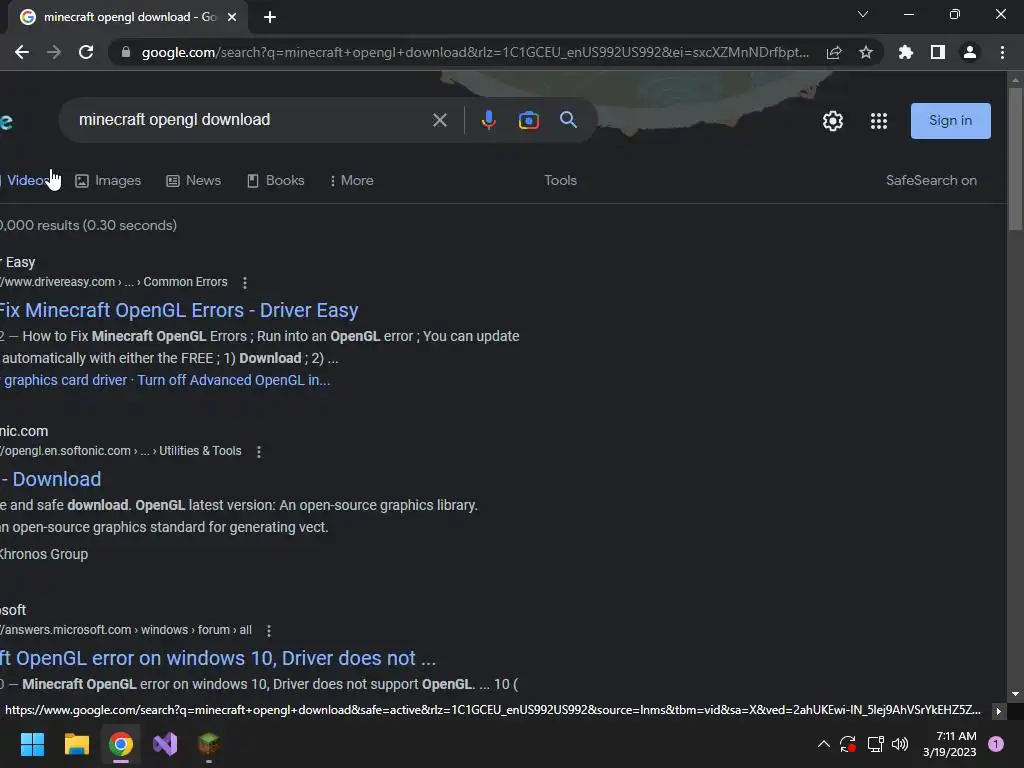Open Google quick settings gear
This screenshot has width=1024, height=768.
(833, 121)
